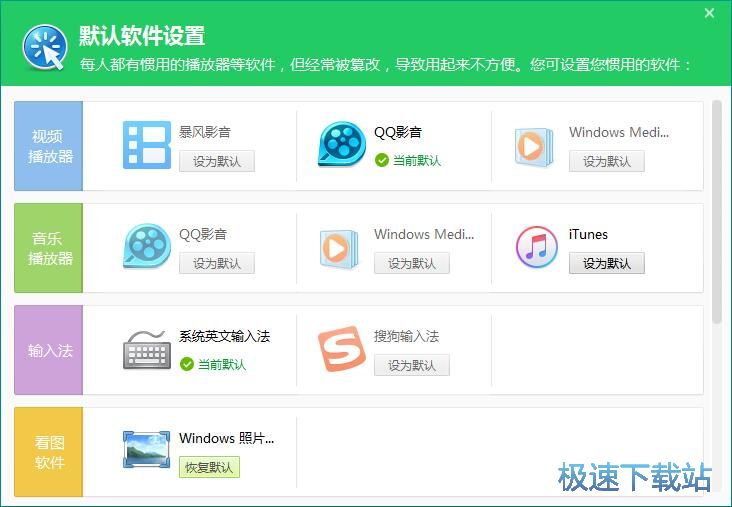Set Windows Media as default video player
This screenshot has width=732, height=507.
click(x=606, y=161)
